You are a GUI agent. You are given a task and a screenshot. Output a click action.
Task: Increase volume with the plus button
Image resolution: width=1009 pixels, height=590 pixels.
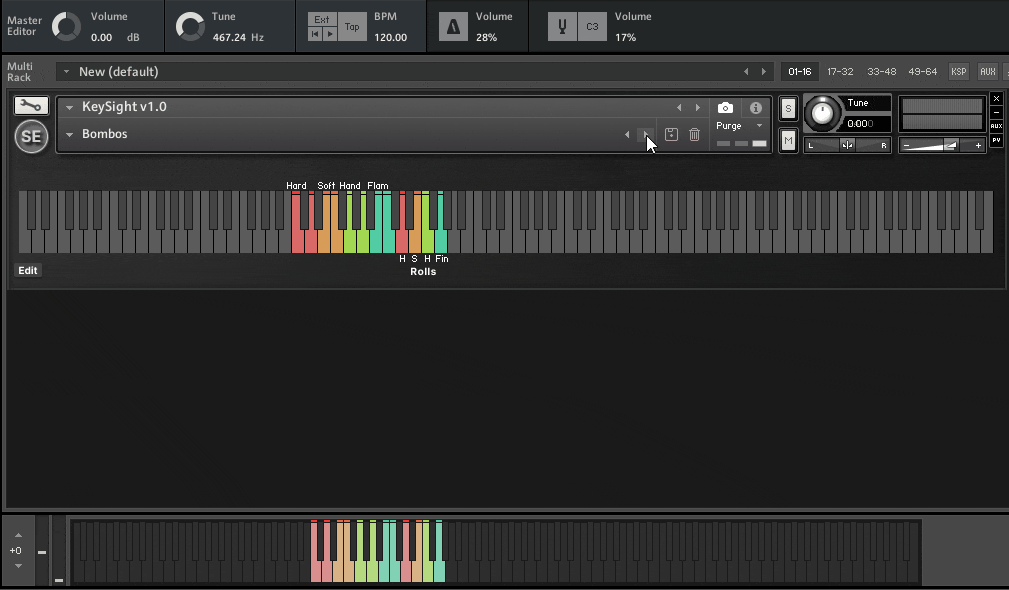[x=978, y=145]
